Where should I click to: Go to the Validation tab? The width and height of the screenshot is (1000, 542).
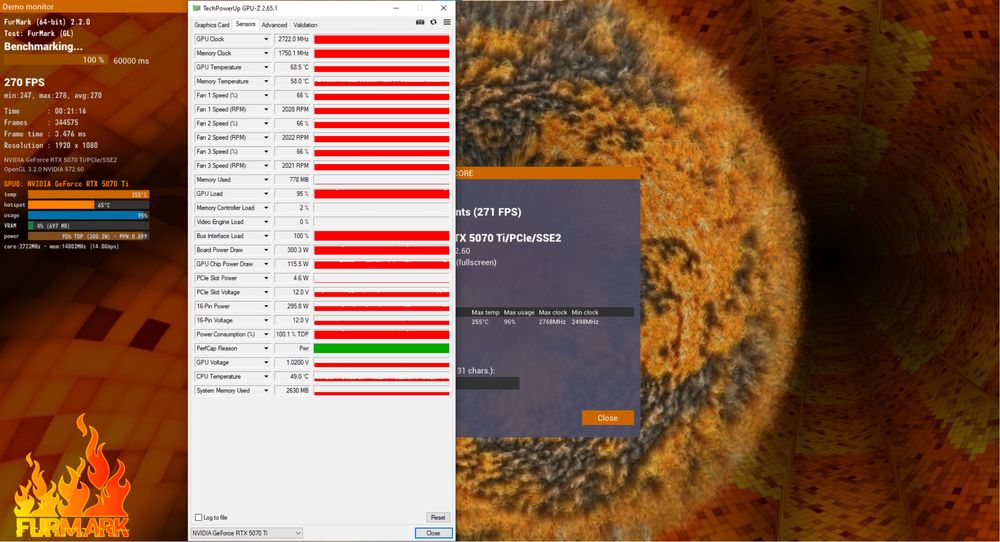[x=305, y=25]
